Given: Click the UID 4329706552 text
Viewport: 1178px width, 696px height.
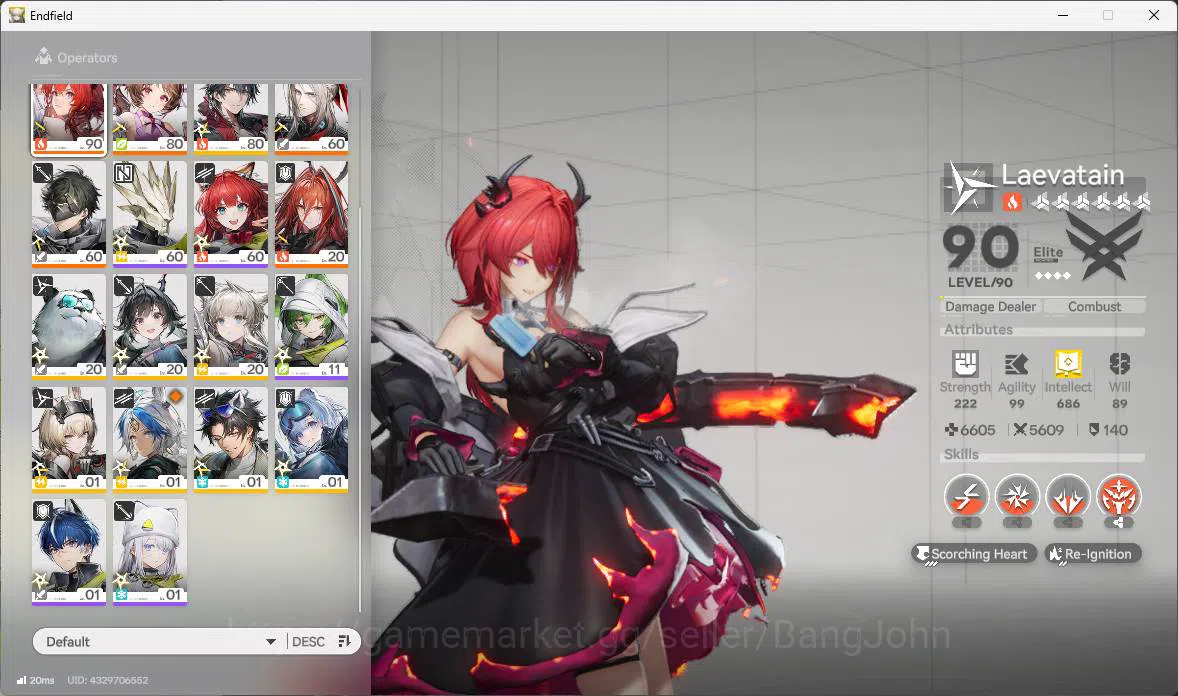Looking at the screenshot, I should coord(107,679).
